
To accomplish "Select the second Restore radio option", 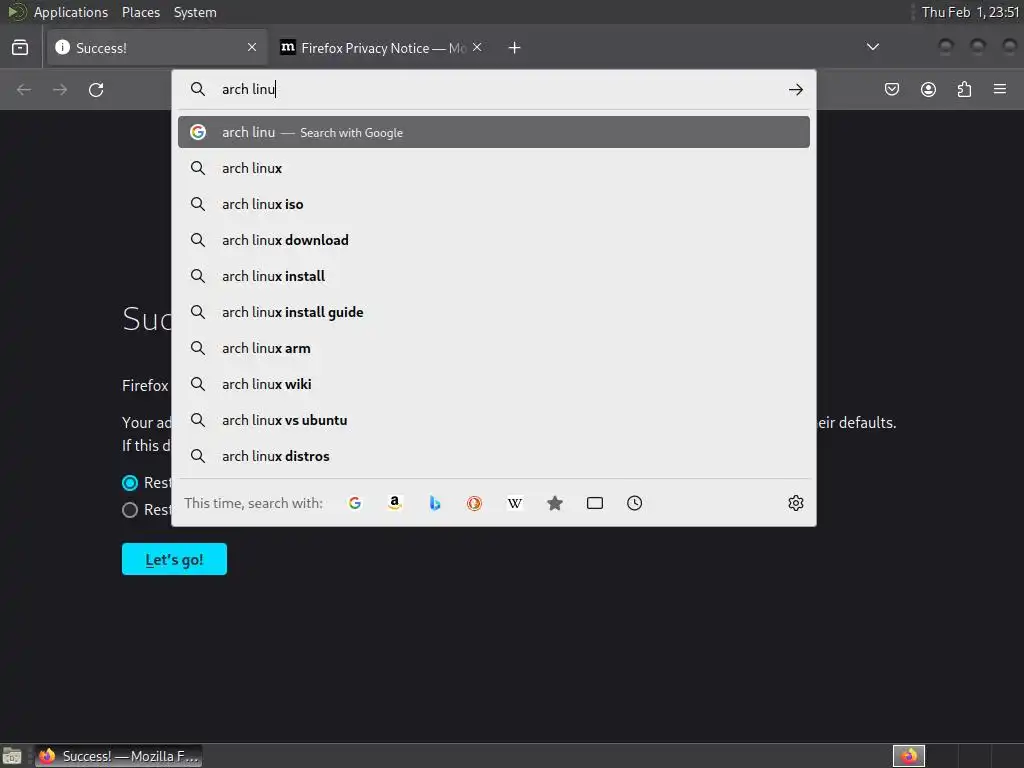I will (130, 509).
